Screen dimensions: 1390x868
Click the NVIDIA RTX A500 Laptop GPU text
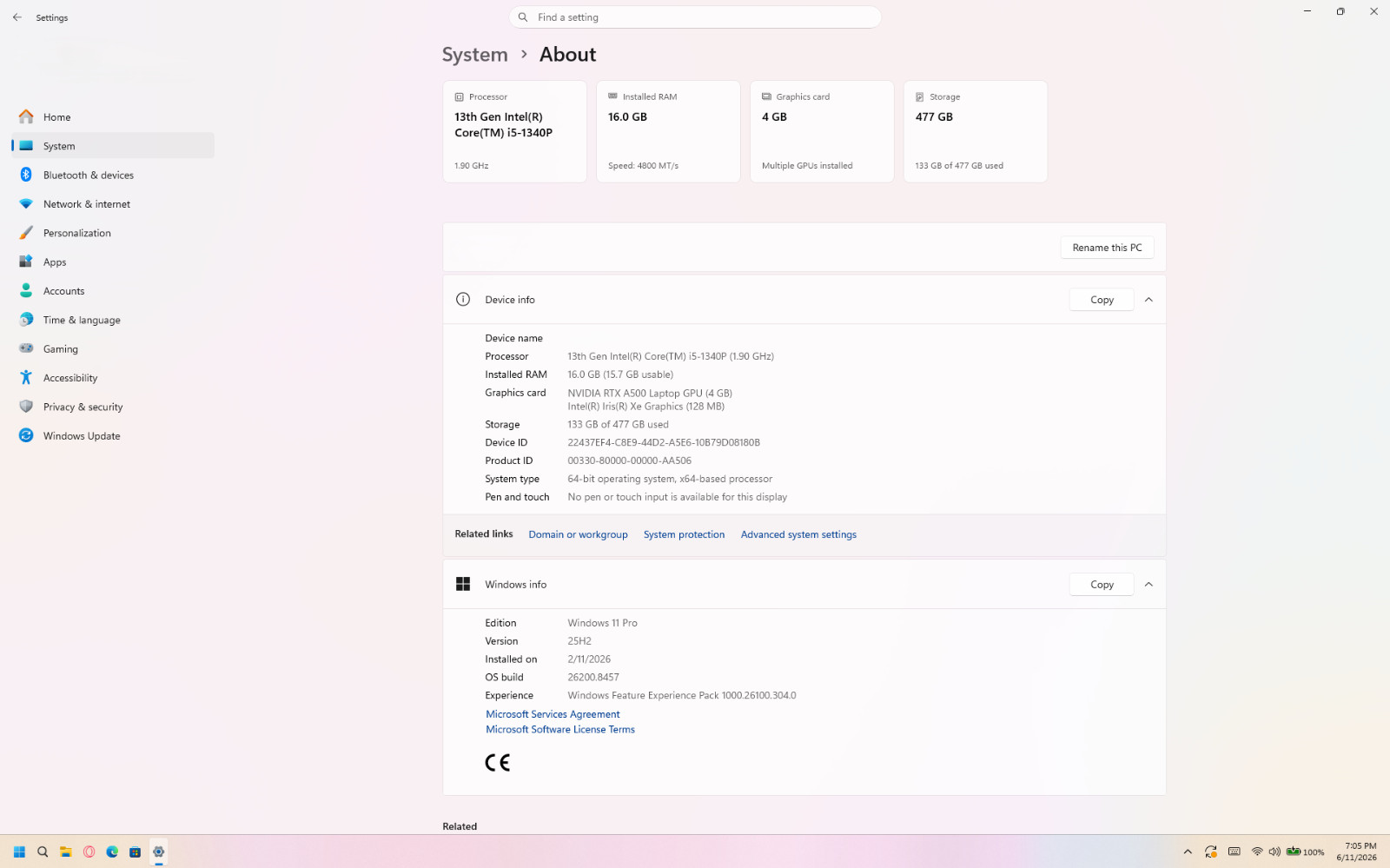tap(650, 394)
